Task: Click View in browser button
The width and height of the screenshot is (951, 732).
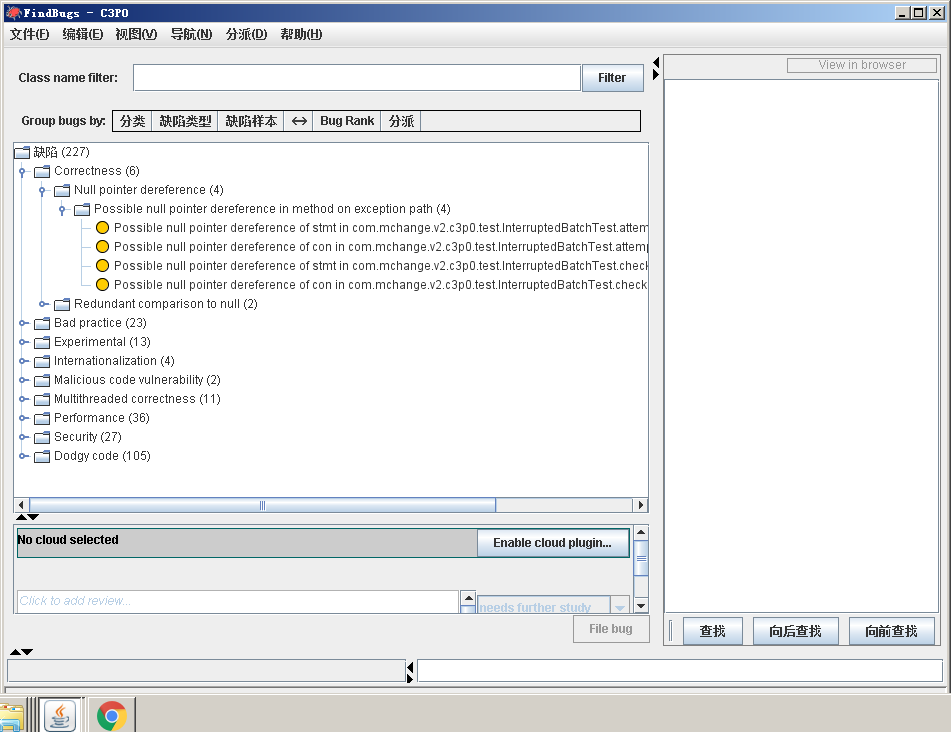Action: click(x=862, y=65)
